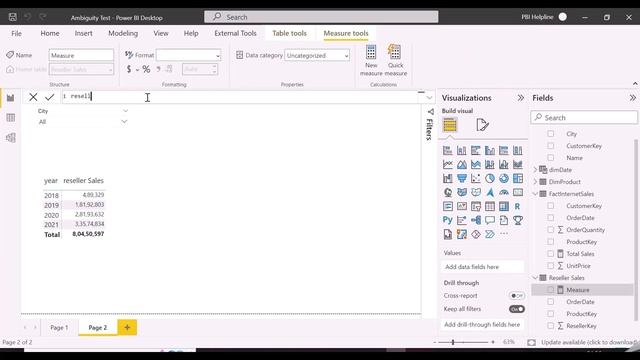
Task: Click Add data fields here
Action: pos(482,267)
